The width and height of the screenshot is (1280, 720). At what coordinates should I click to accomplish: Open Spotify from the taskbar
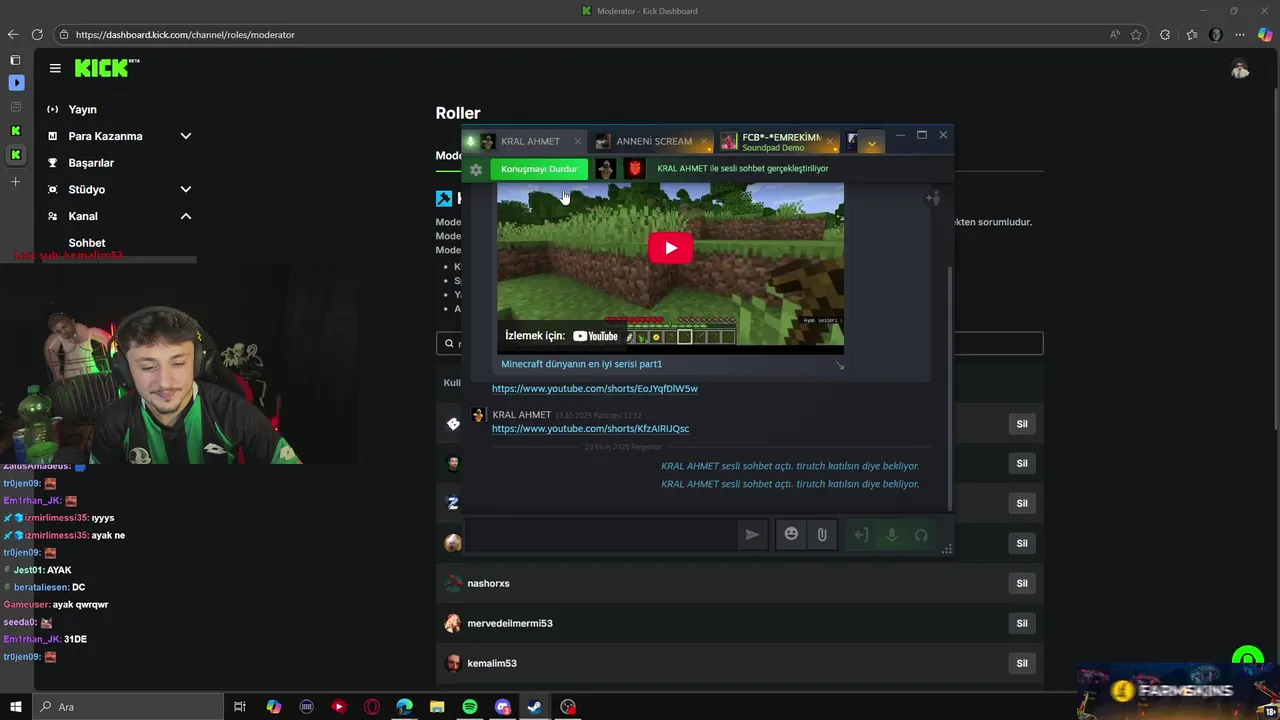(x=470, y=707)
